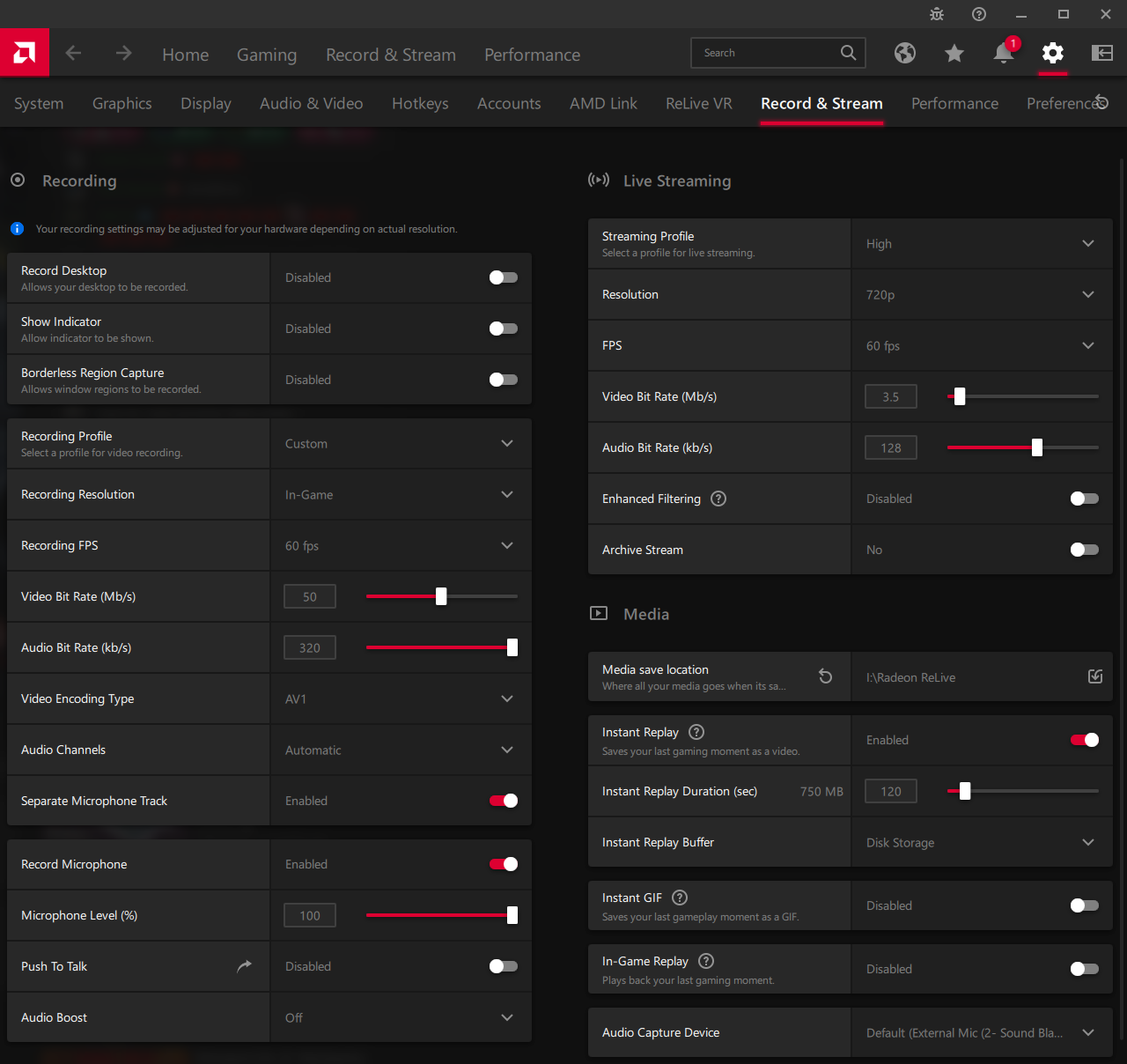This screenshot has width=1127, height=1064.
Task: Open favorites star icon
Action: tap(954, 54)
